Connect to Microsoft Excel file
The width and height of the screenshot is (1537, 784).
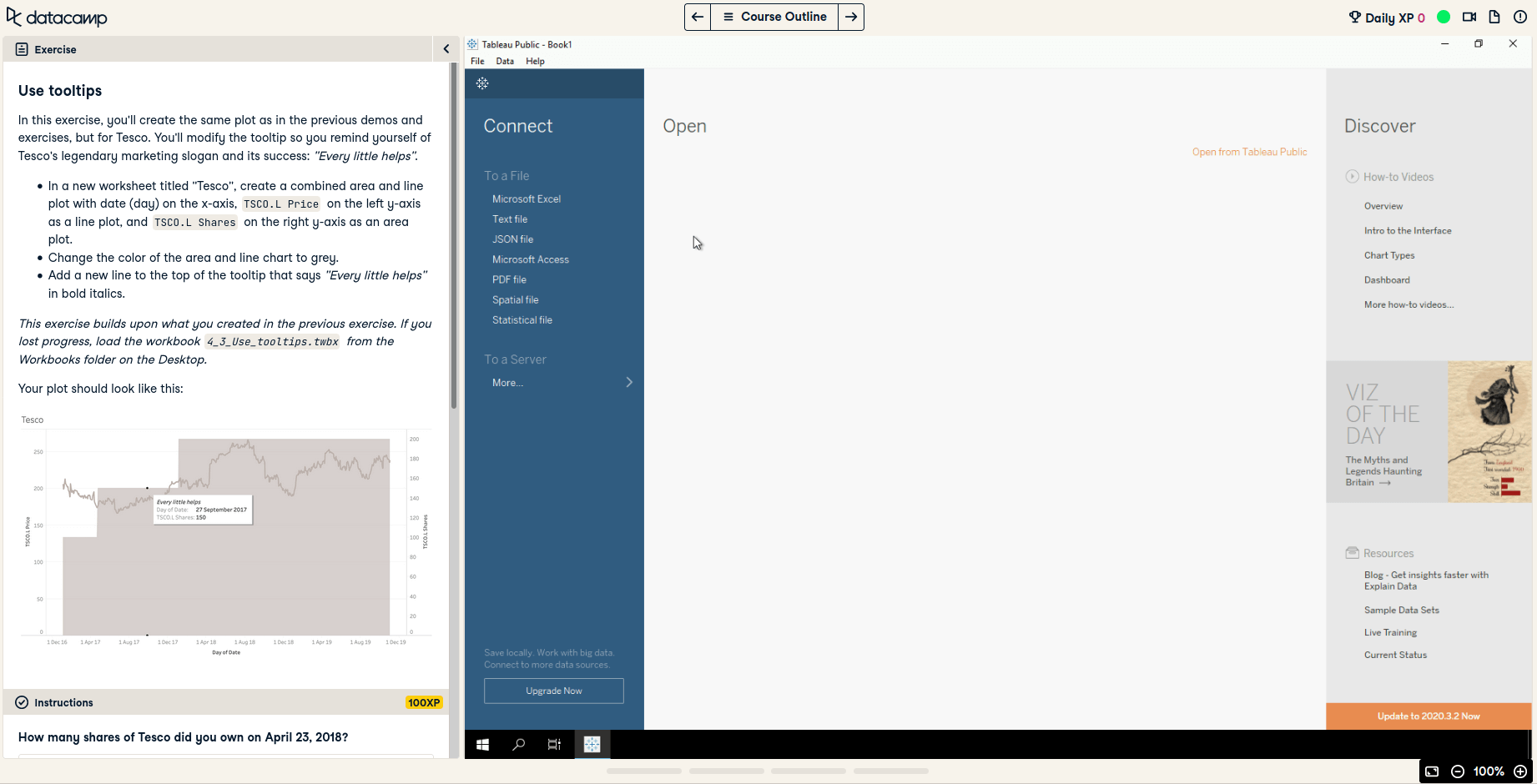tap(527, 199)
